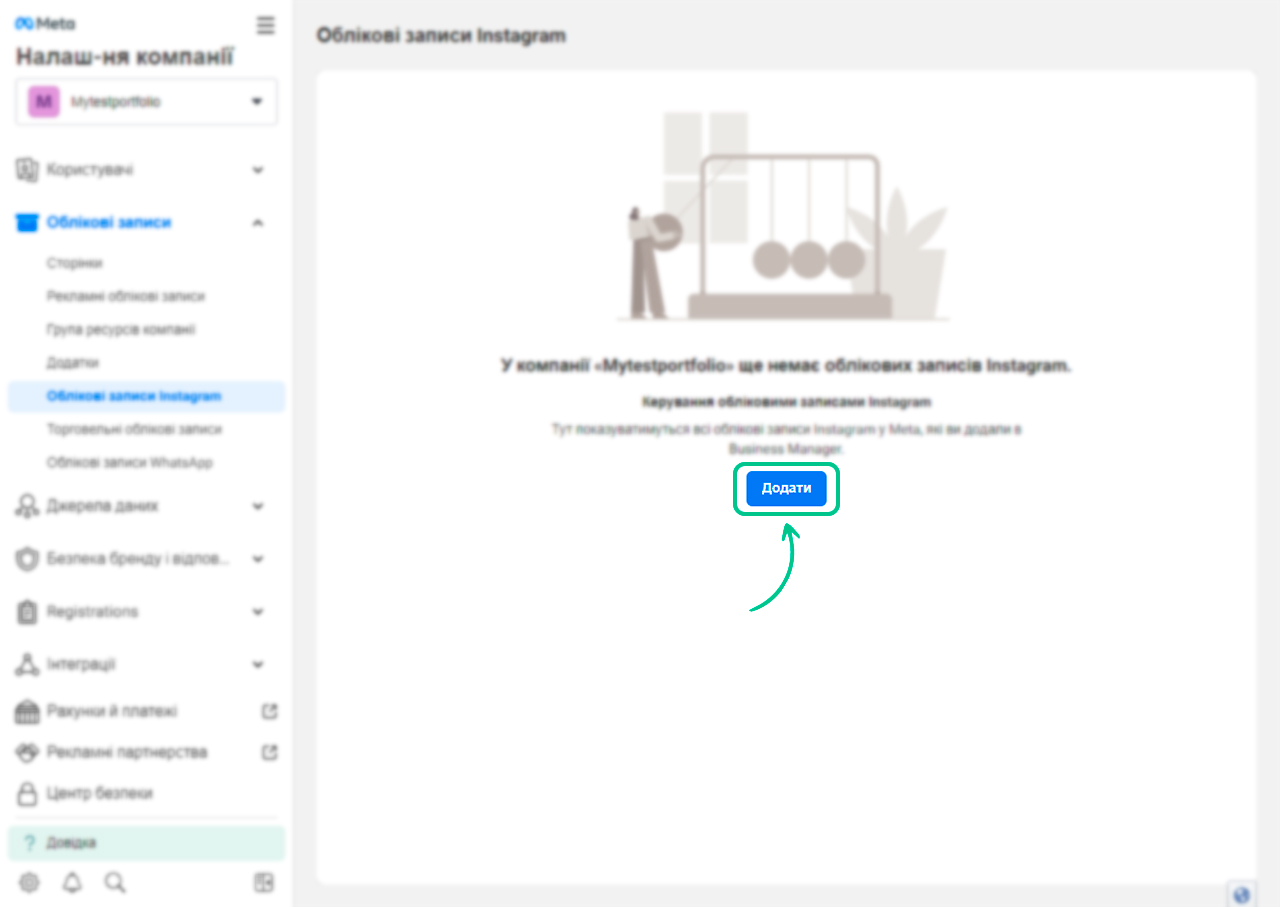Open Рахунки й платежі link

(112, 711)
